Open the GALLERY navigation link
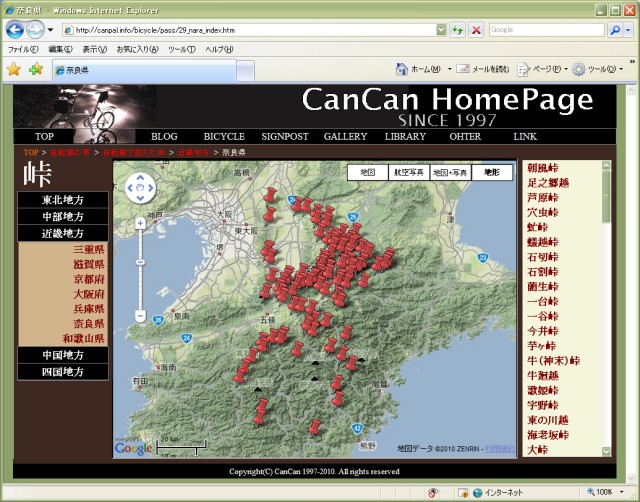The height and width of the screenshot is (502, 640). [x=345, y=136]
